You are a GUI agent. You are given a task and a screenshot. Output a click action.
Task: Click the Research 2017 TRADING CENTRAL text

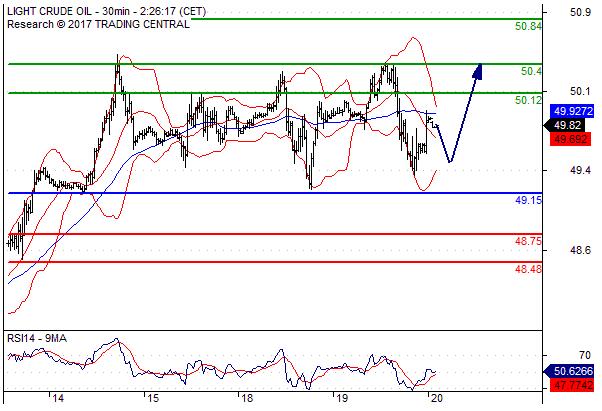click(x=98, y=24)
